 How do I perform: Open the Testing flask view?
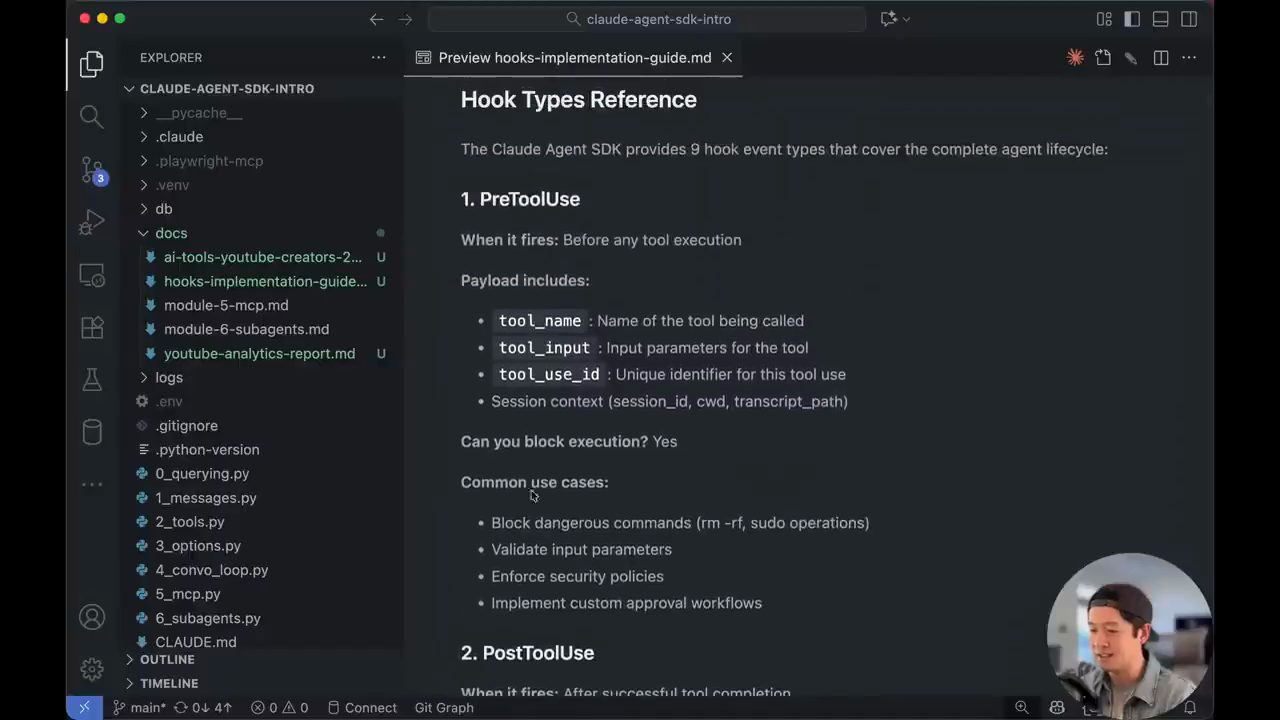(91, 380)
